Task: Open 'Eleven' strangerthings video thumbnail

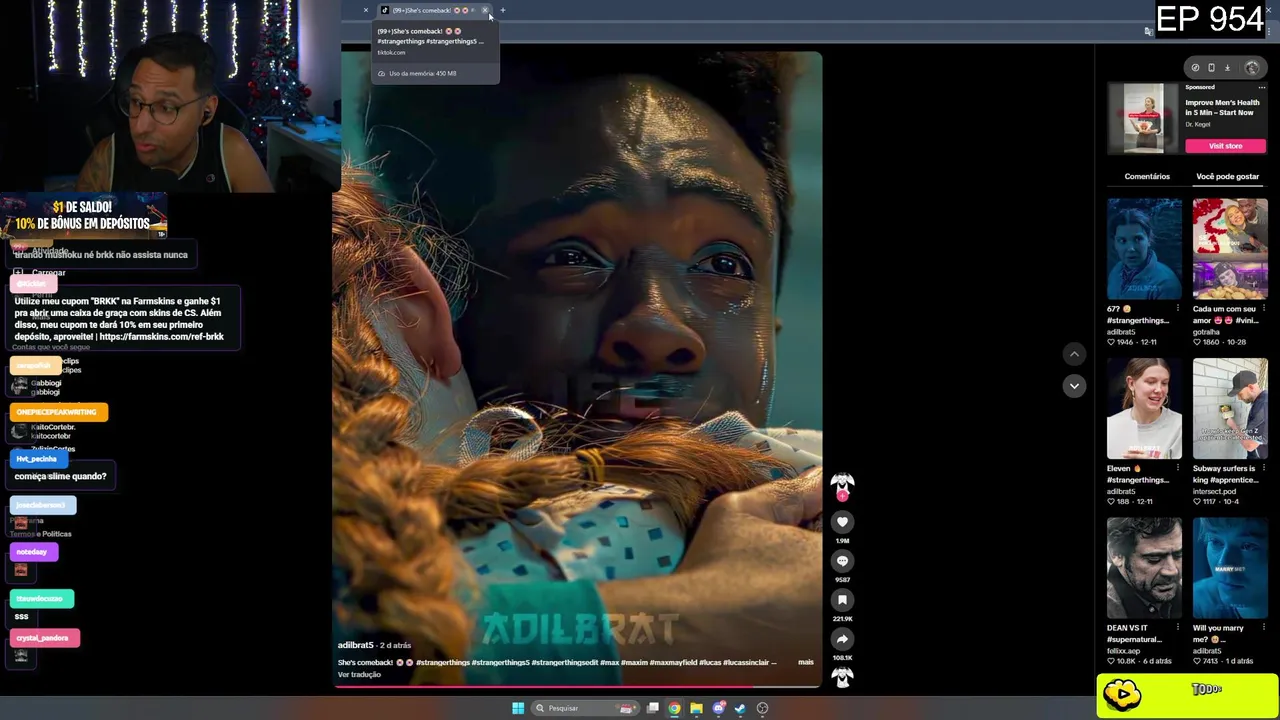Action: [1144, 408]
